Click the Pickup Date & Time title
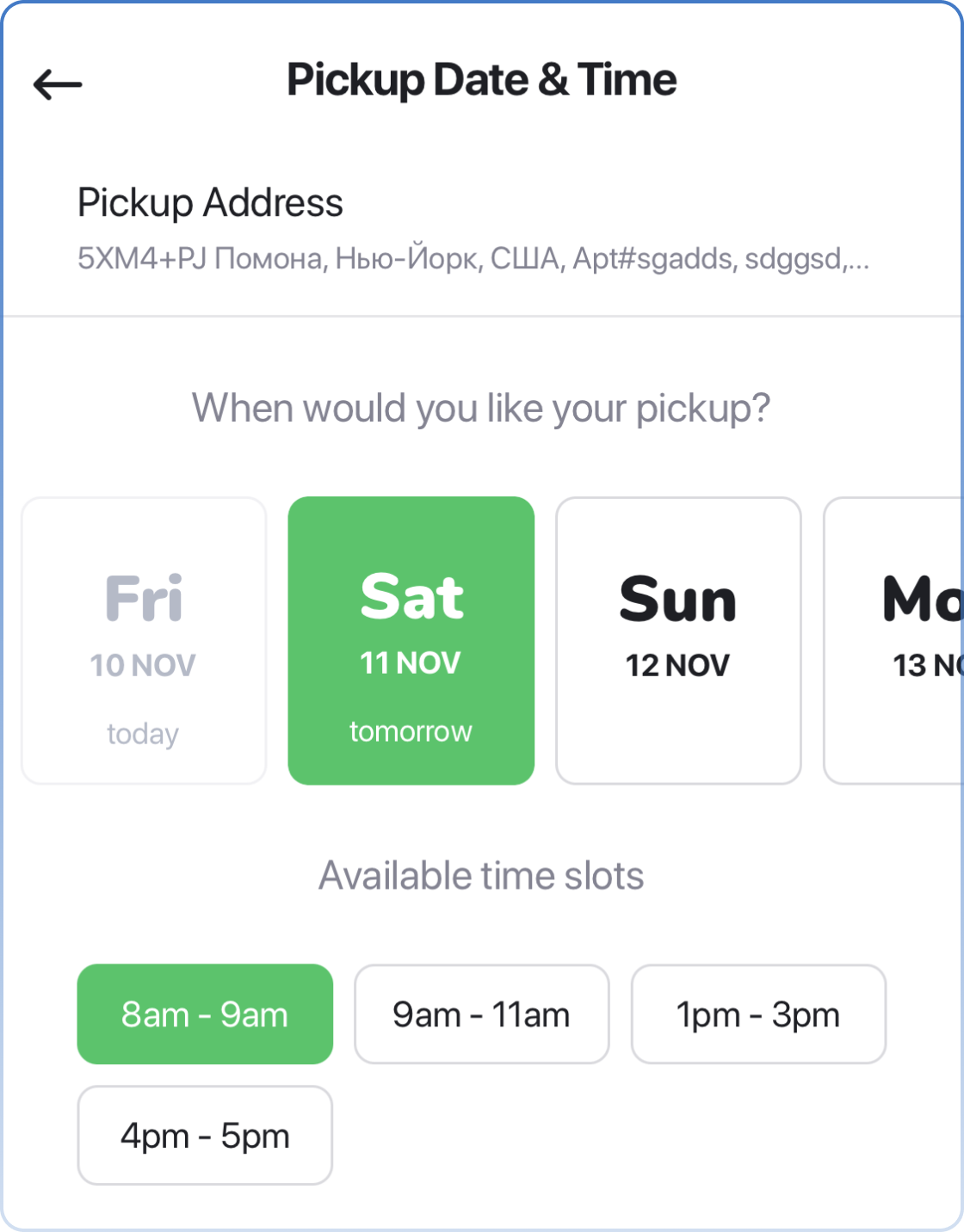 click(481, 80)
